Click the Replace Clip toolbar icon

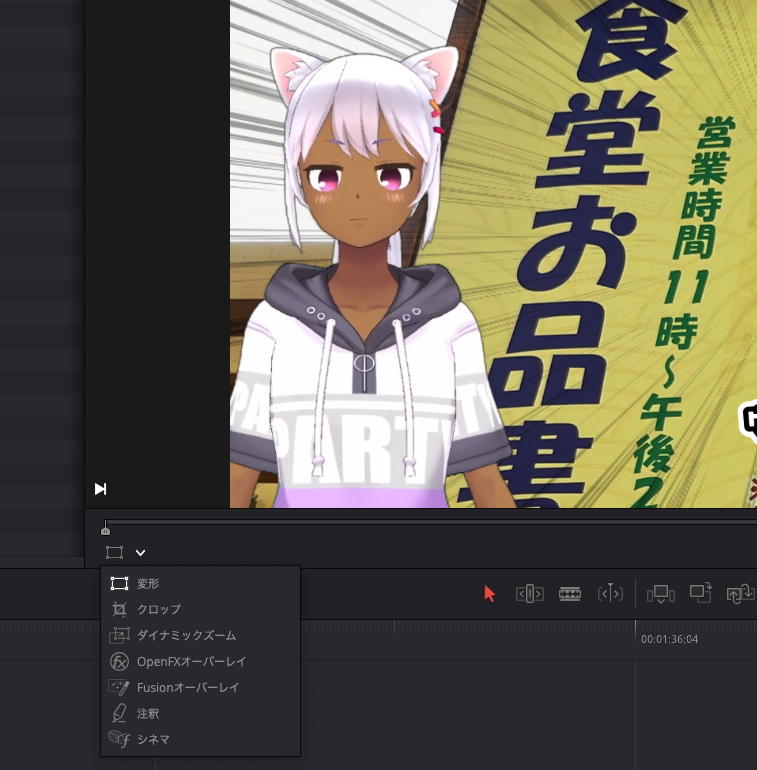pos(740,593)
